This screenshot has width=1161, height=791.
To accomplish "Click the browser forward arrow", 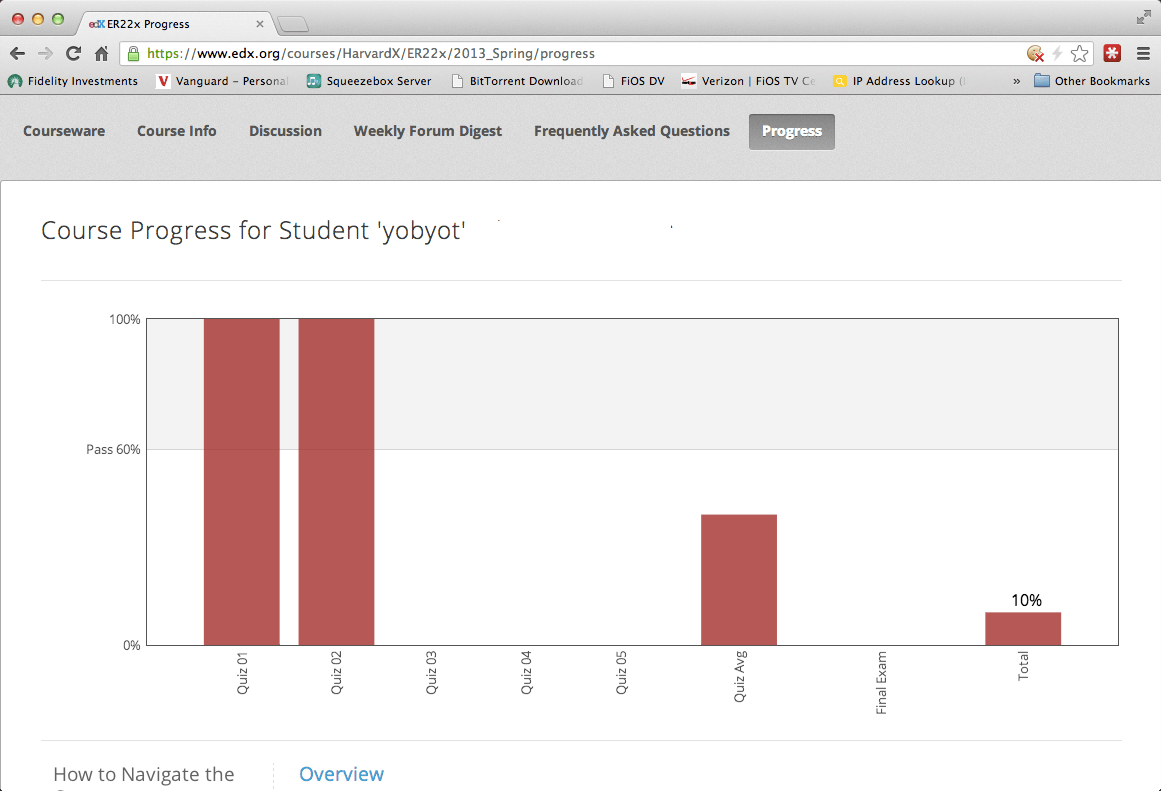I will (45, 53).
